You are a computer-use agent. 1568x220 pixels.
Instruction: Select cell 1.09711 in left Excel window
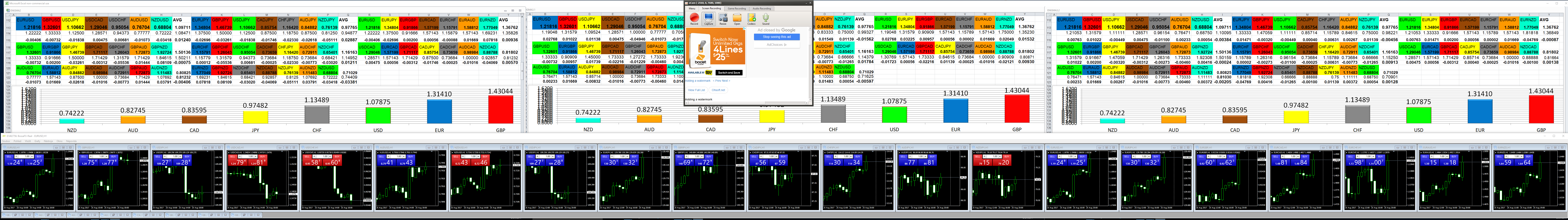click(x=182, y=27)
